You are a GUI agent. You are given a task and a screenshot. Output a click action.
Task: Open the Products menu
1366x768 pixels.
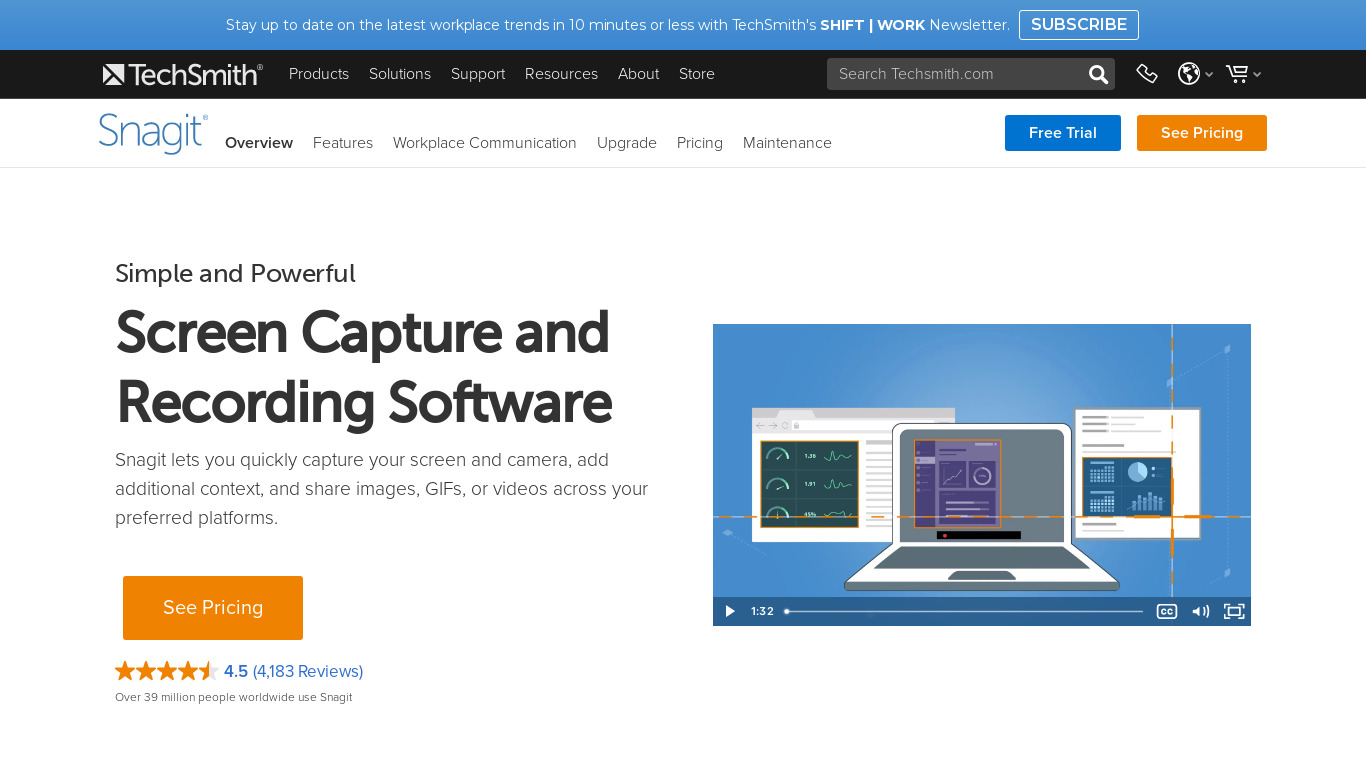pyautogui.click(x=319, y=74)
